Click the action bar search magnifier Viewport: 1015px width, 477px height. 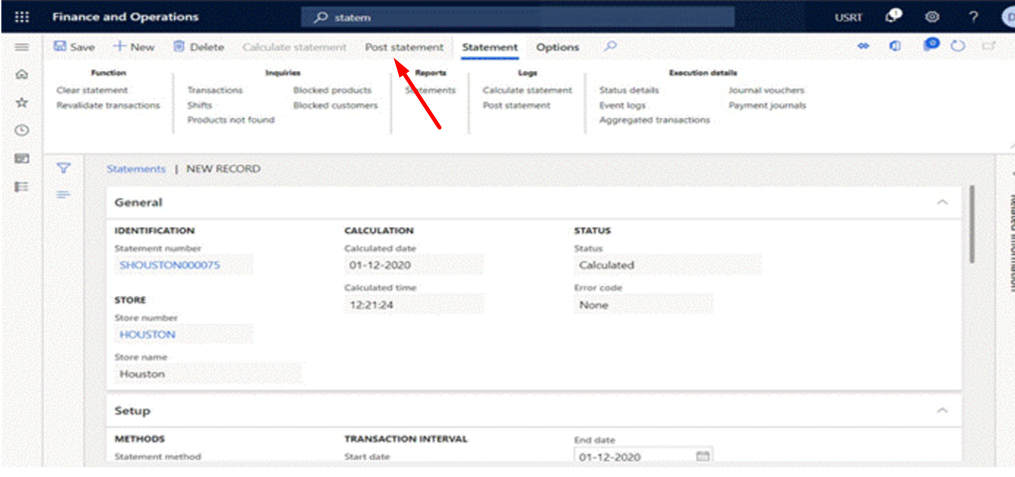coord(610,47)
